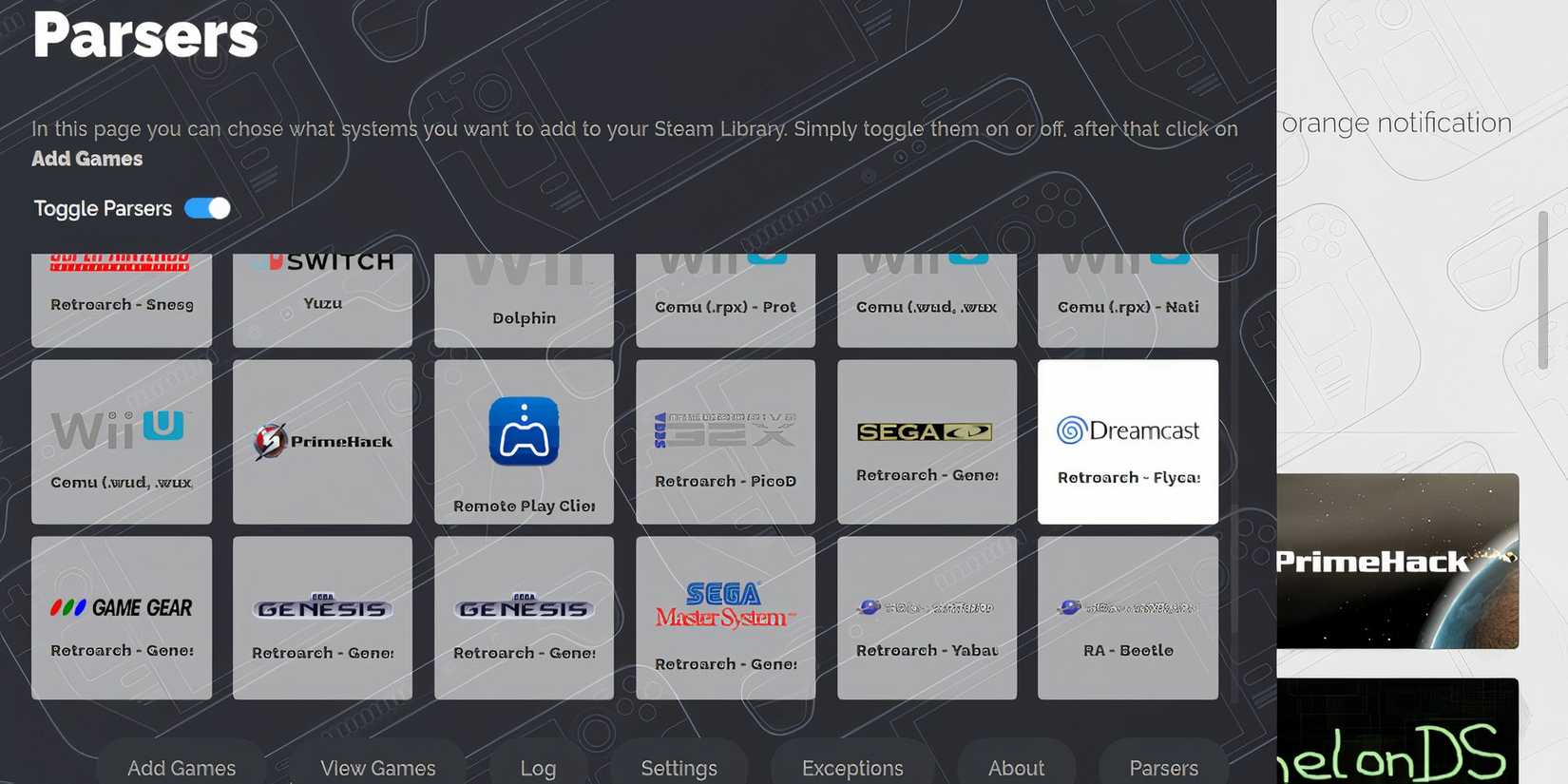Click the Cemu (.wud, .wux) card with full Wii U logo
The image size is (1568, 784).
pos(122,442)
